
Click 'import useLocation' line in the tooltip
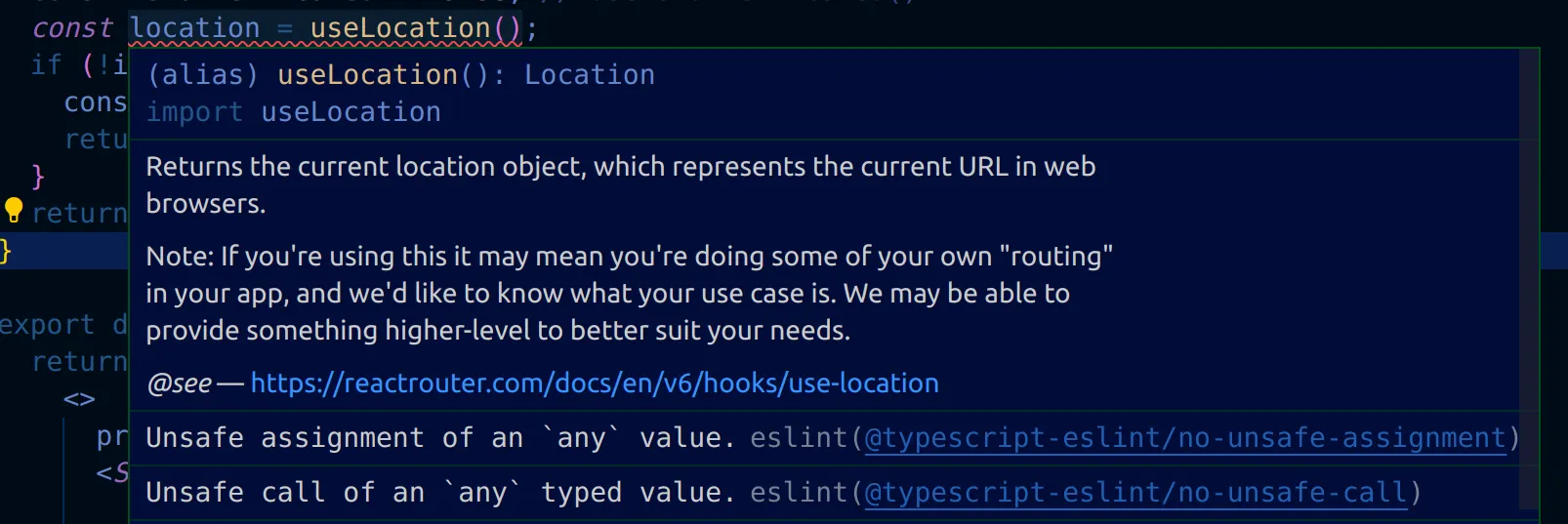(x=293, y=112)
